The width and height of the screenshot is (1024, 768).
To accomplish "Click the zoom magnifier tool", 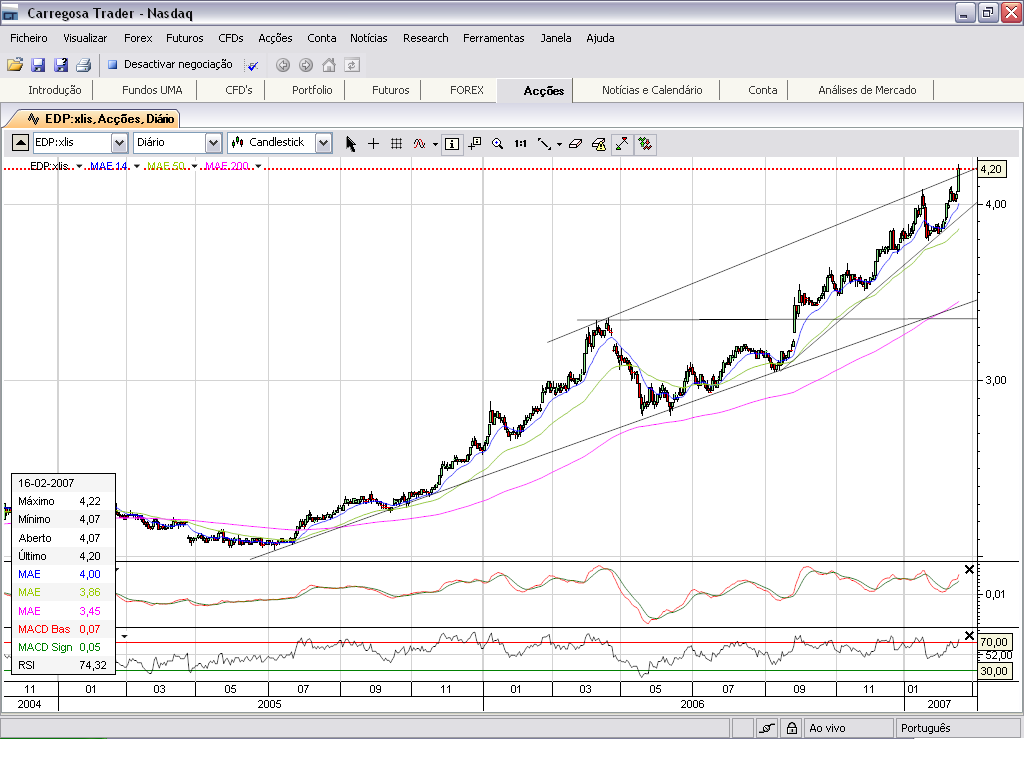I will (497, 143).
